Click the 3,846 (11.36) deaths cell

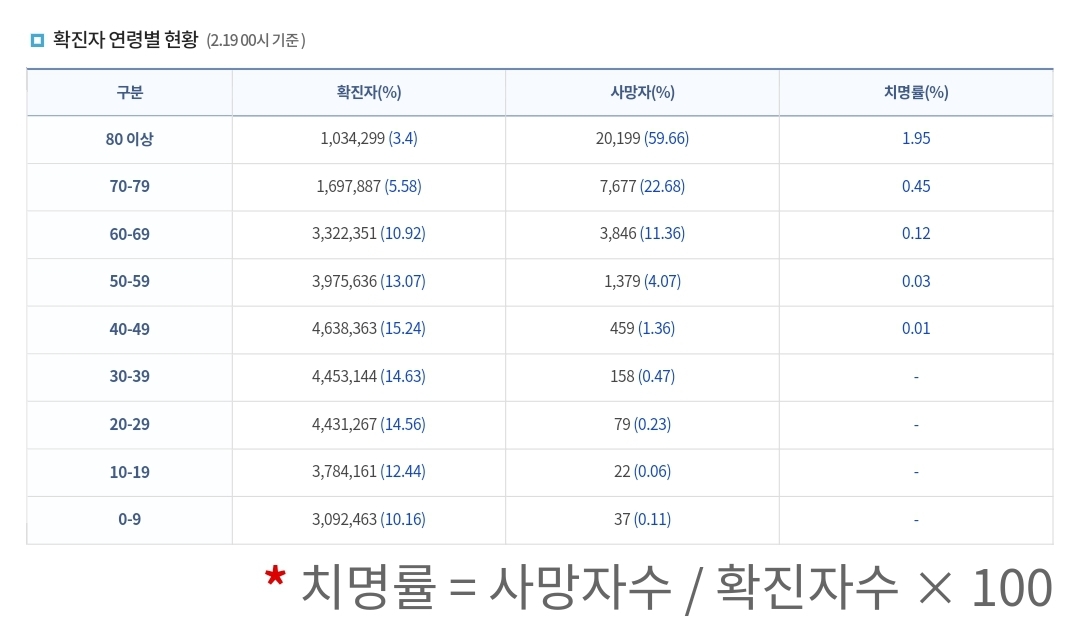point(642,233)
